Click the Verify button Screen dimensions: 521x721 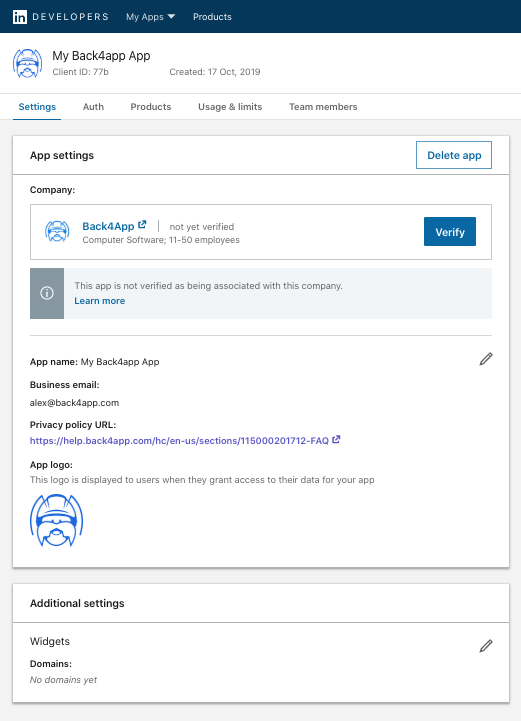[450, 232]
